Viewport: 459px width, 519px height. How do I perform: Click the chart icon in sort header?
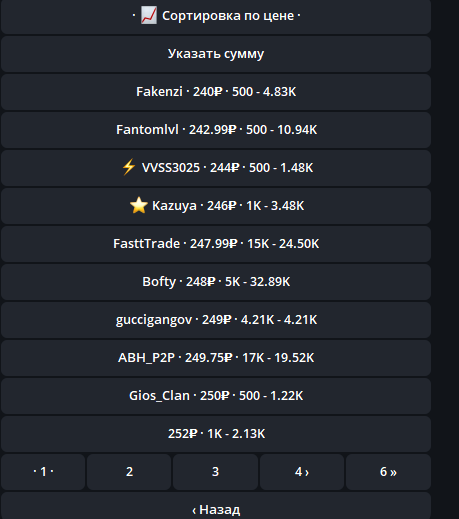pyautogui.click(x=149, y=16)
